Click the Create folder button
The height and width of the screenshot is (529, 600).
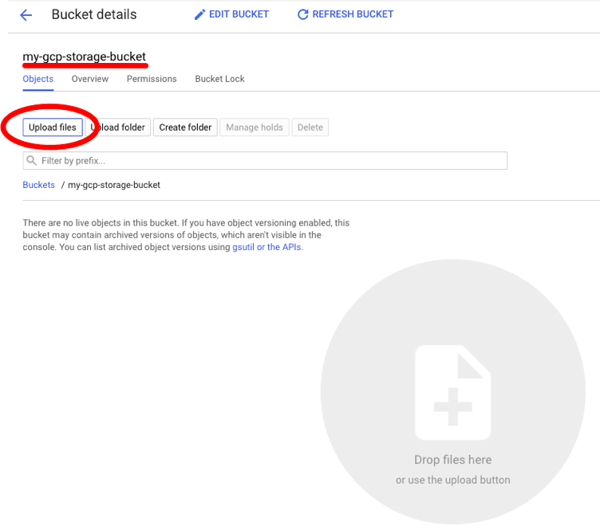click(185, 128)
